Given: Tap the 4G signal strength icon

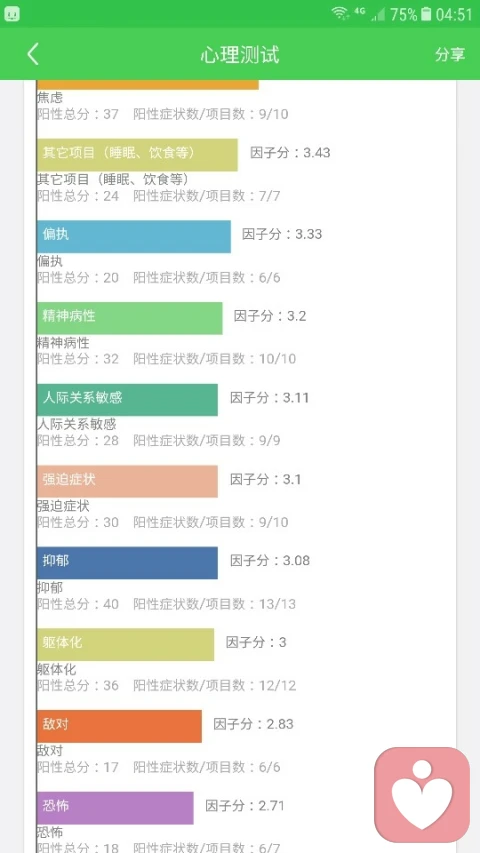Looking at the screenshot, I should click(372, 14).
